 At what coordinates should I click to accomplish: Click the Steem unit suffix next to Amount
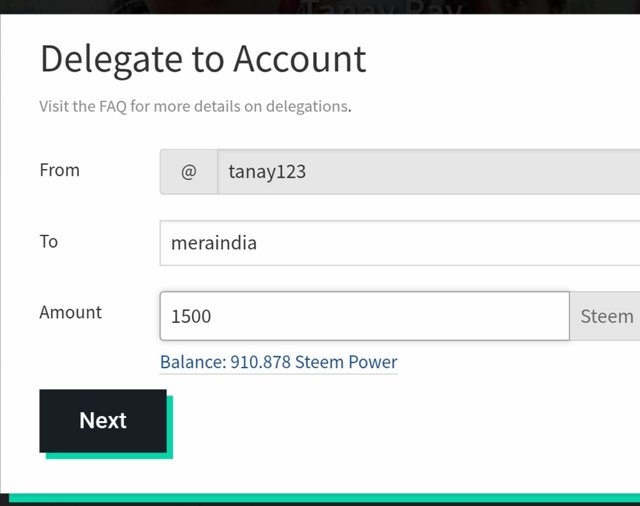(x=605, y=316)
